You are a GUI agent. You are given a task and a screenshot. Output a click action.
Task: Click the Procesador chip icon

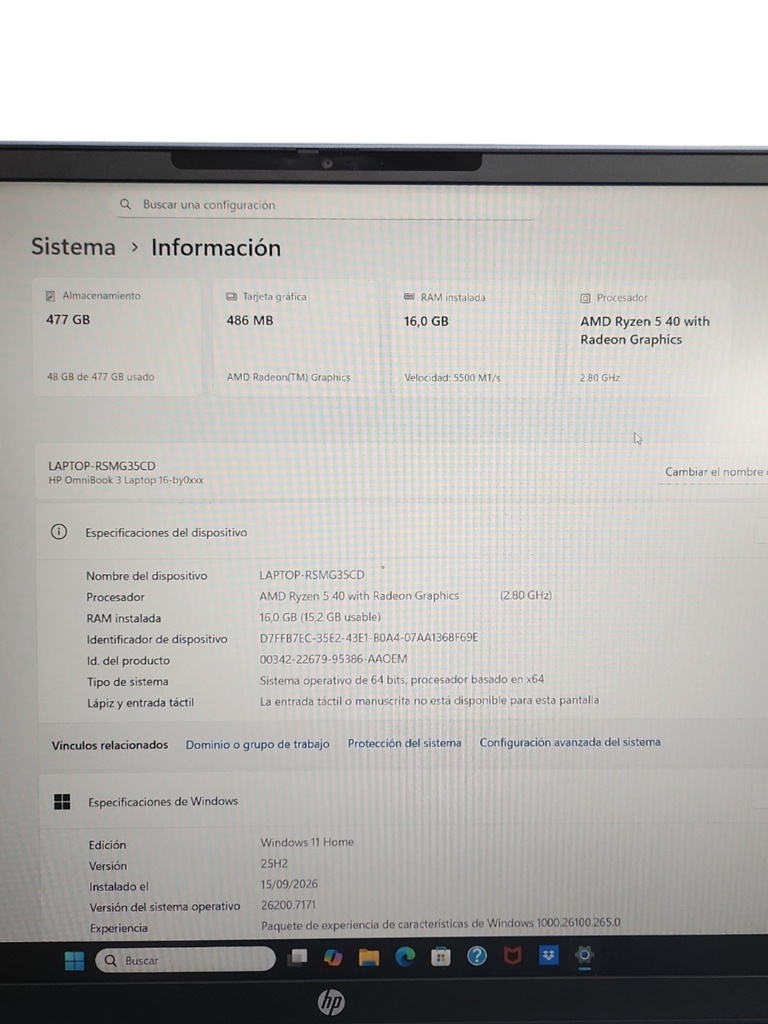coord(585,298)
